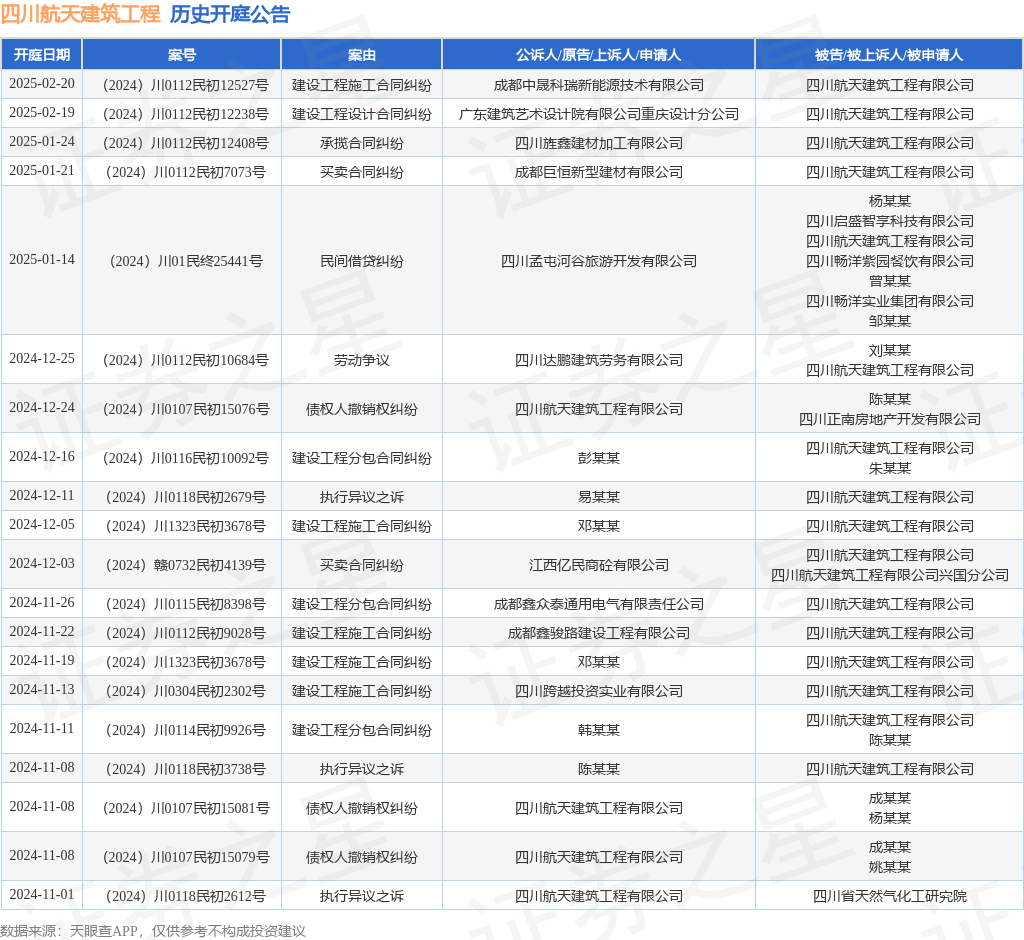Select date cell 2024-12-25
The height and width of the screenshot is (940, 1024).
coord(42,358)
